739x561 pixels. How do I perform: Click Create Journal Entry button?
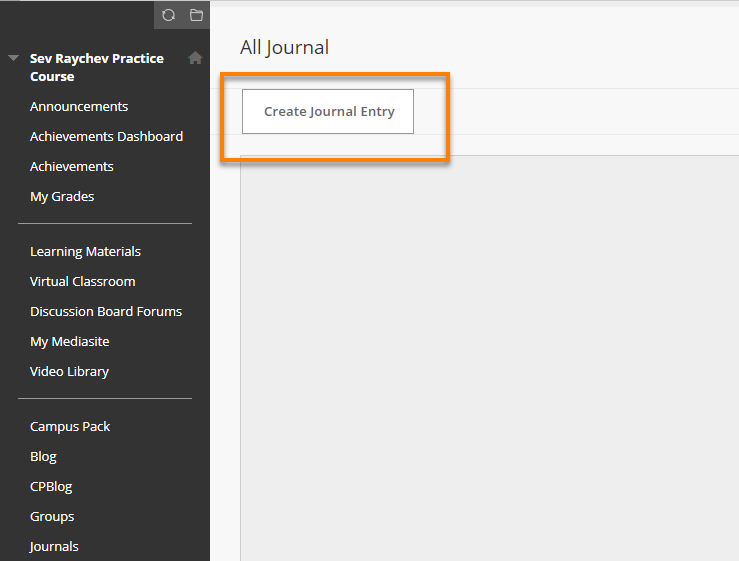328,111
